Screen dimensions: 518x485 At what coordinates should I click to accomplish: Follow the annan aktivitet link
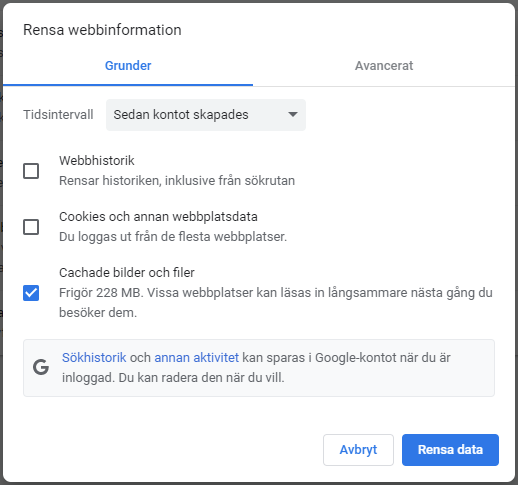point(197,358)
